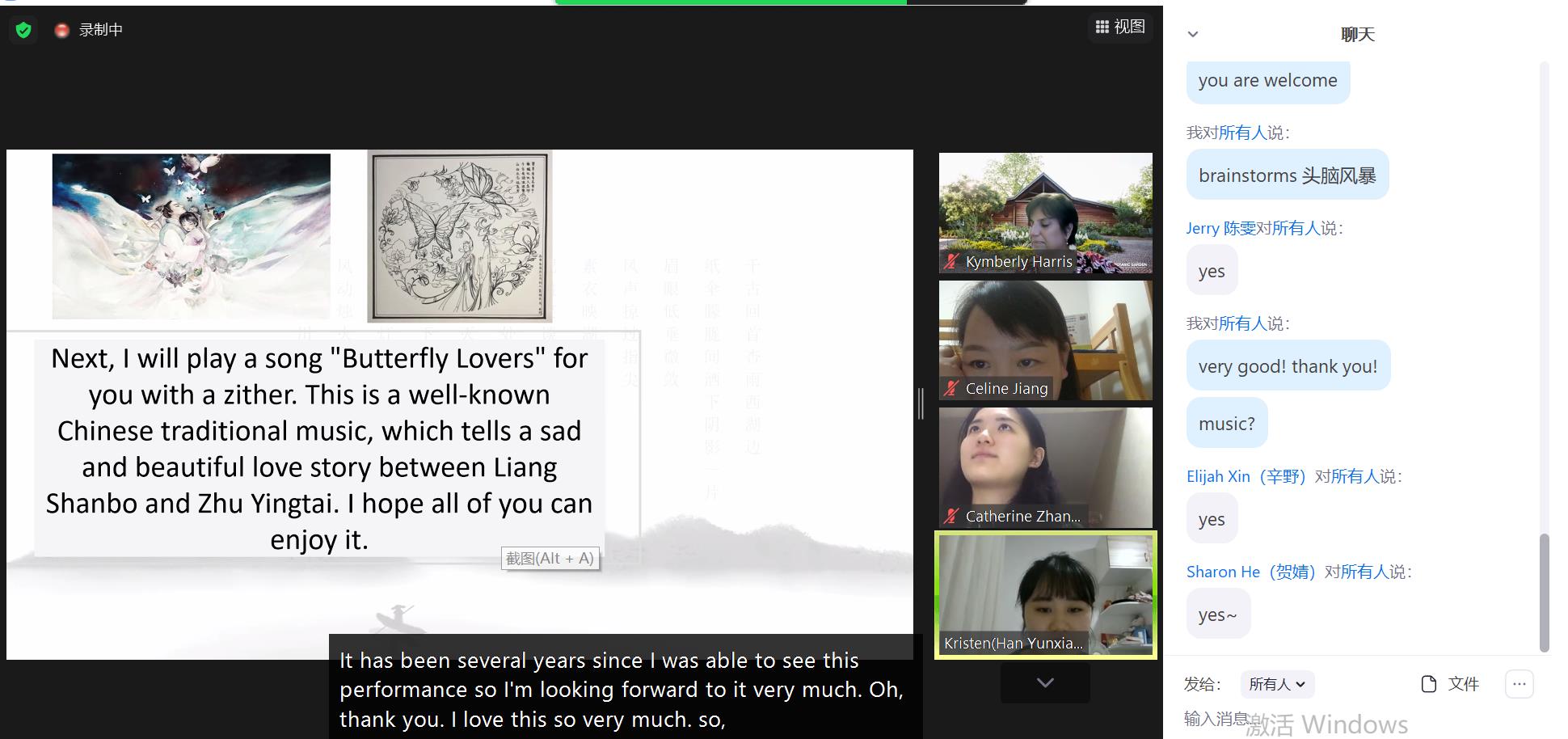
Task: Click Catherine Zhan muted microphone icon
Action: click(x=952, y=516)
